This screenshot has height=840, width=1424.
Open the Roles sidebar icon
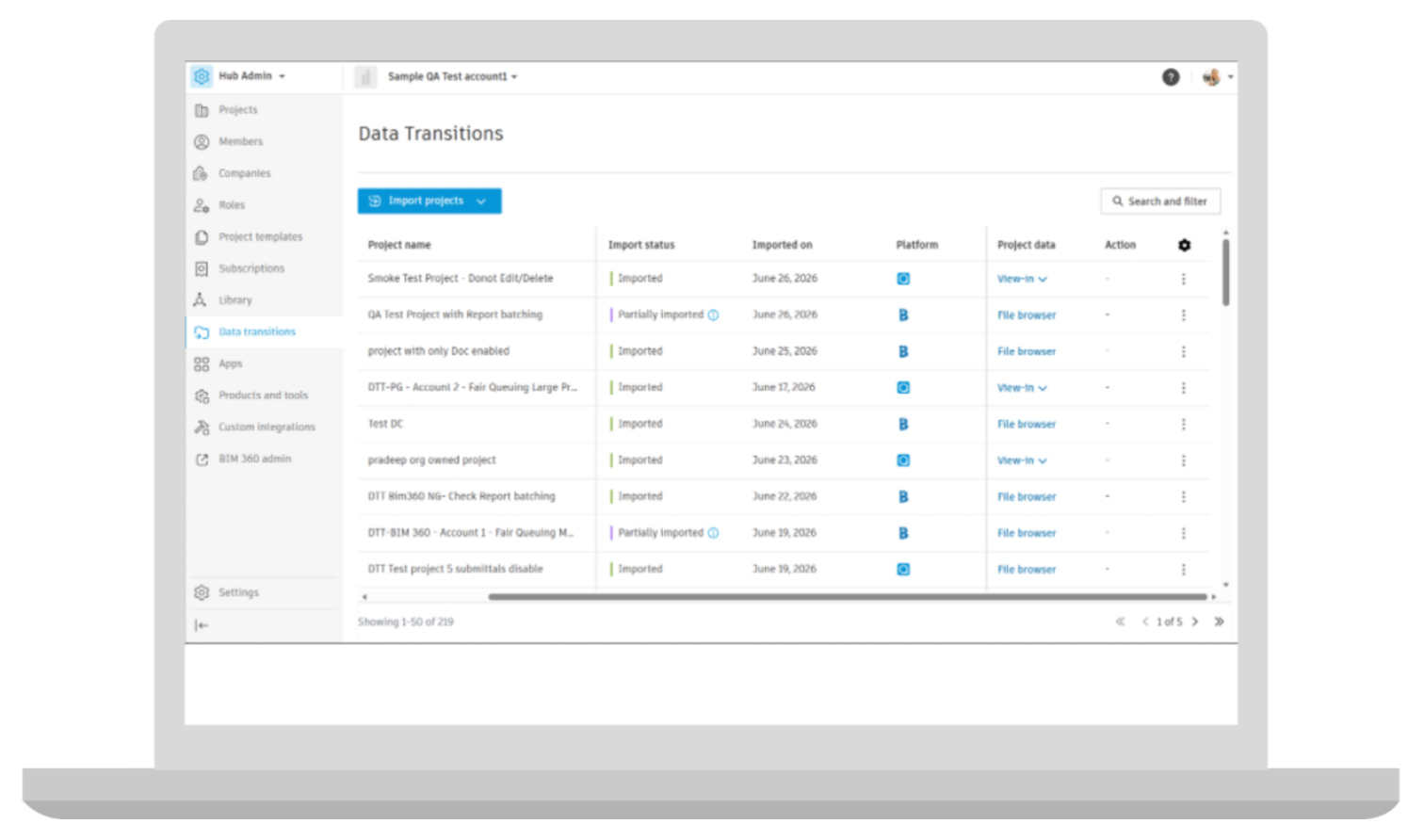coord(202,205)
